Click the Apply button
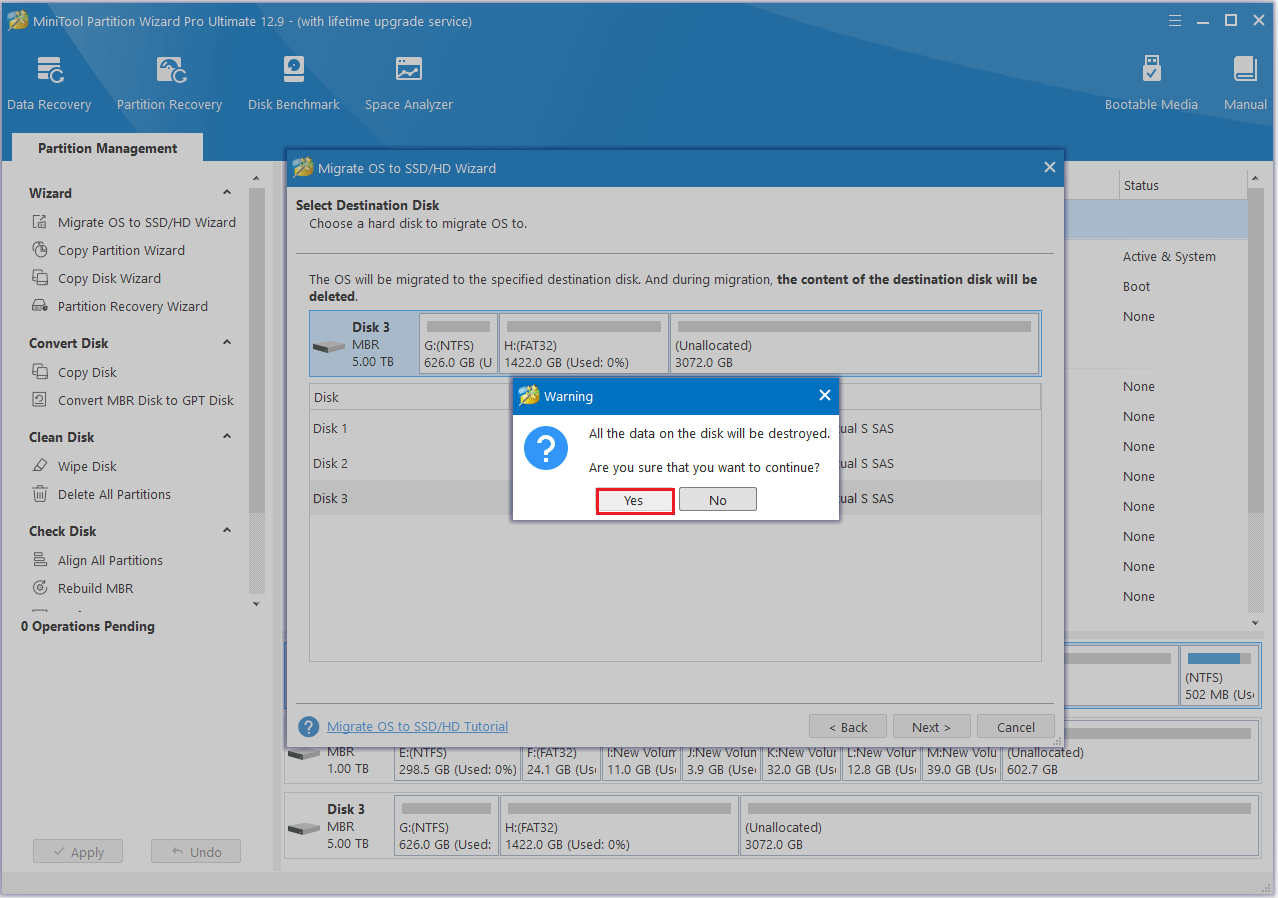The width and height of the screenshot is (1278, 898). click(78, 852)
